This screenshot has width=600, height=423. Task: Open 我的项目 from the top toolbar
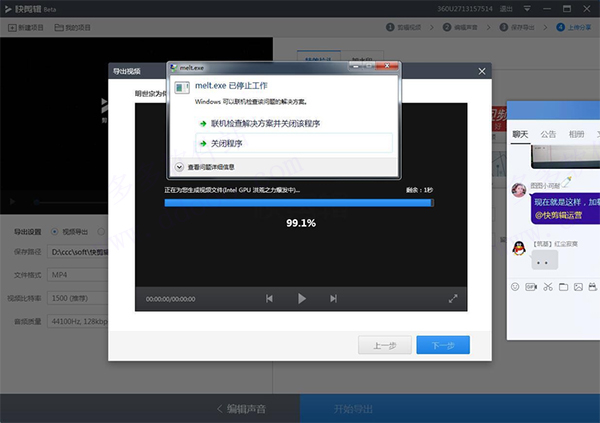pyautogui.click(x=72, y=28)
